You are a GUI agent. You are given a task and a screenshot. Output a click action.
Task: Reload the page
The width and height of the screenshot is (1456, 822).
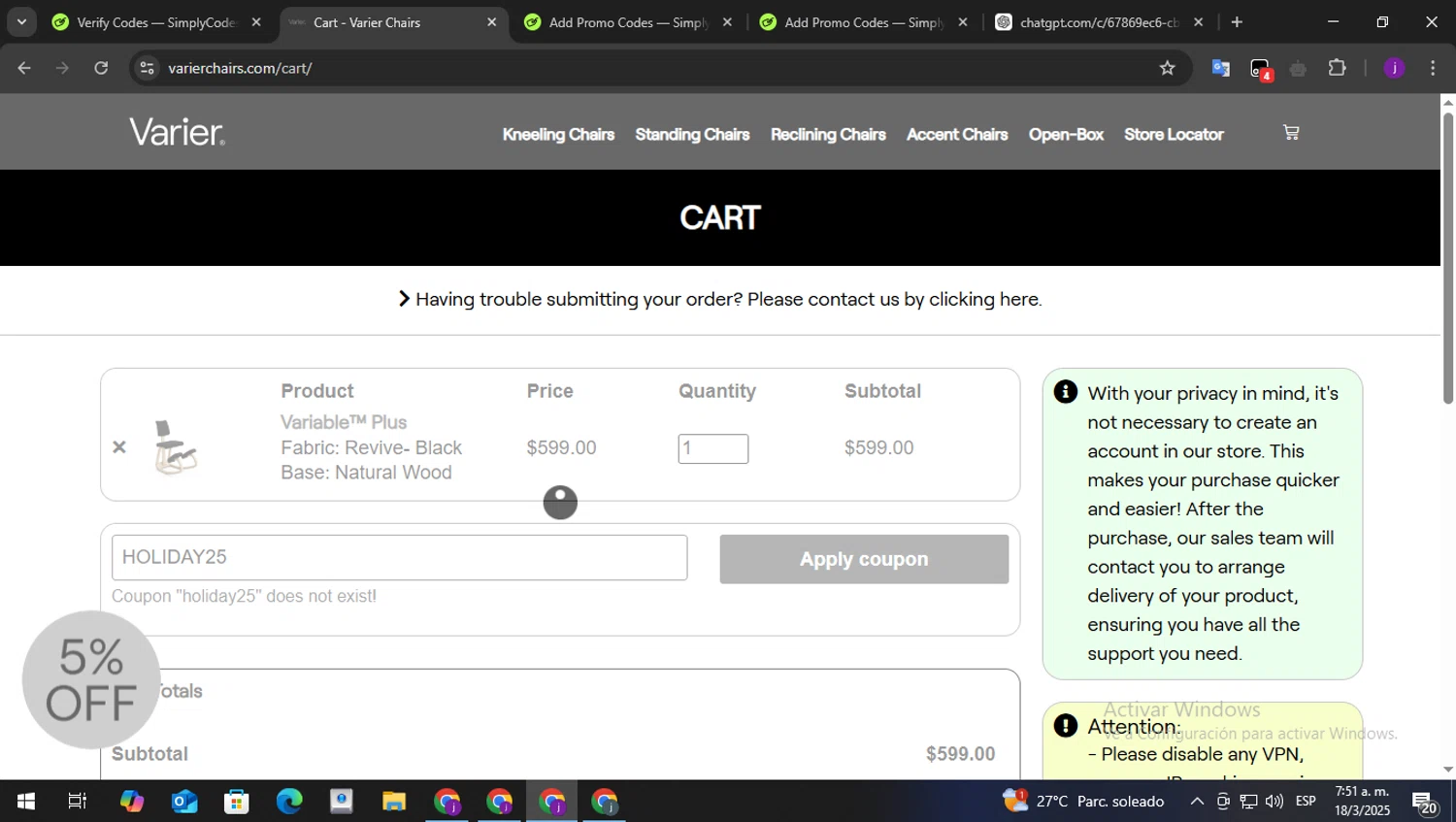(x=101, y=68)
